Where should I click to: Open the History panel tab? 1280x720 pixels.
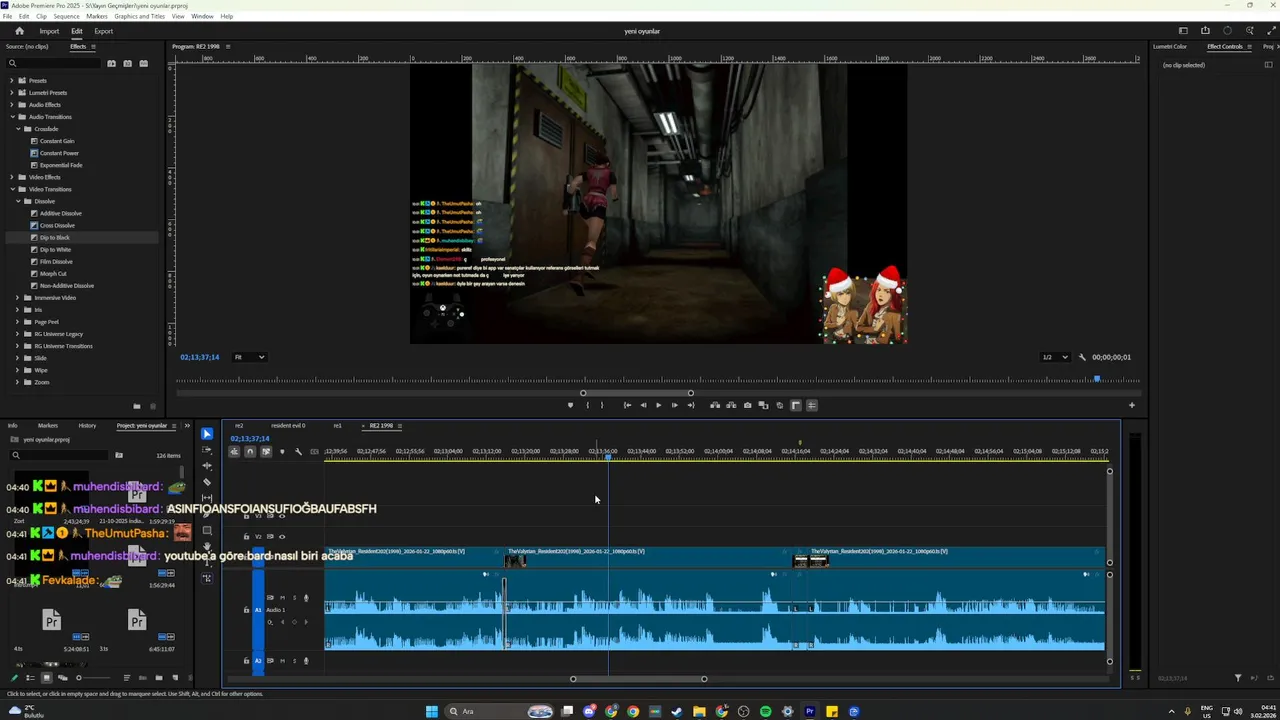[x=87, y=426]
